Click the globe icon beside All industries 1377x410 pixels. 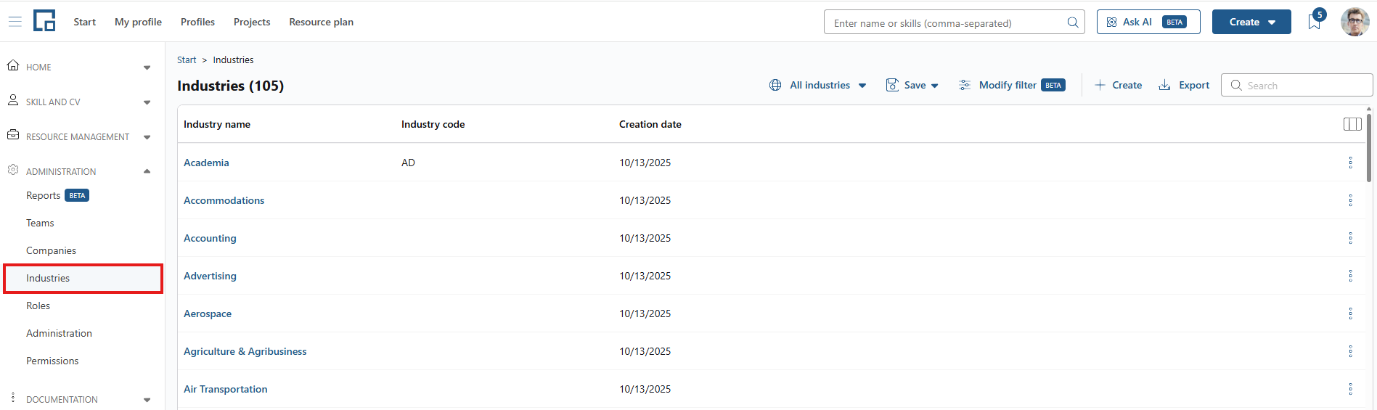(x=775, y=85)
